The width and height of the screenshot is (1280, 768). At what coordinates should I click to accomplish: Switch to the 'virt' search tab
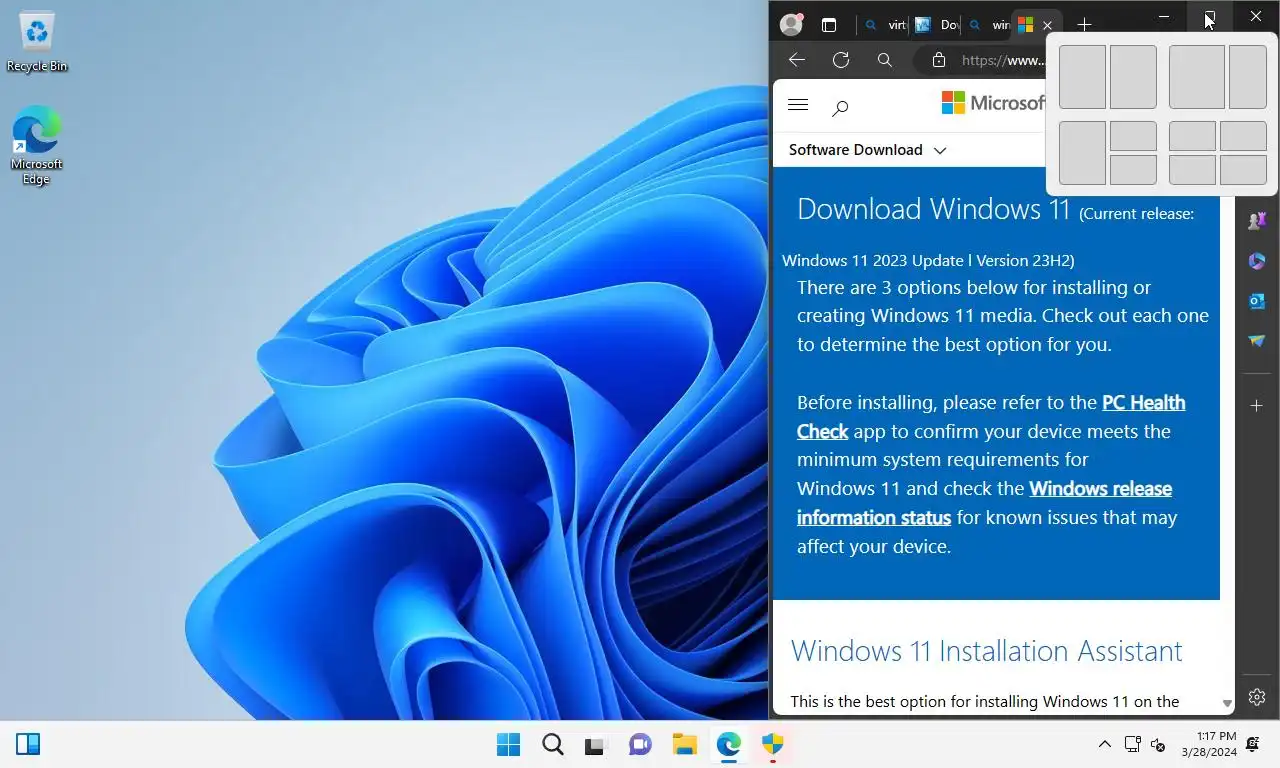[886, 25]
